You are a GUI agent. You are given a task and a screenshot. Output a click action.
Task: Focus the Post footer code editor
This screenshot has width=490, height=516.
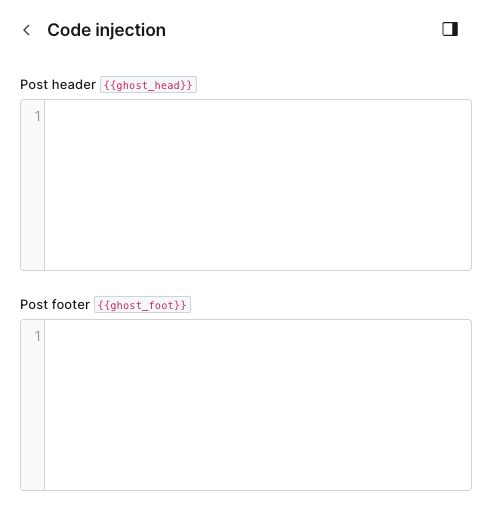(246, 405)
